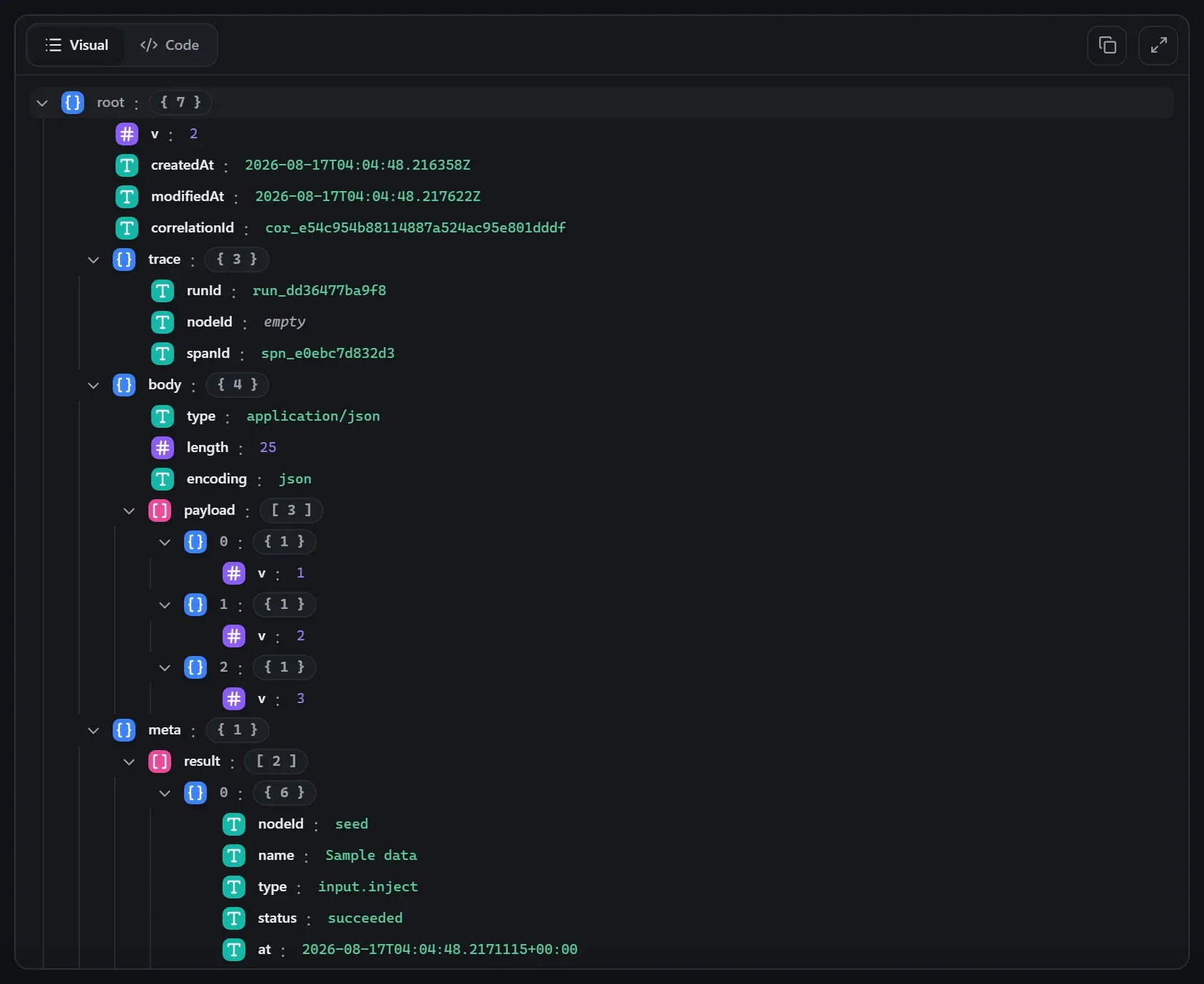Click the text icon beside at

(x=234, y=950)
